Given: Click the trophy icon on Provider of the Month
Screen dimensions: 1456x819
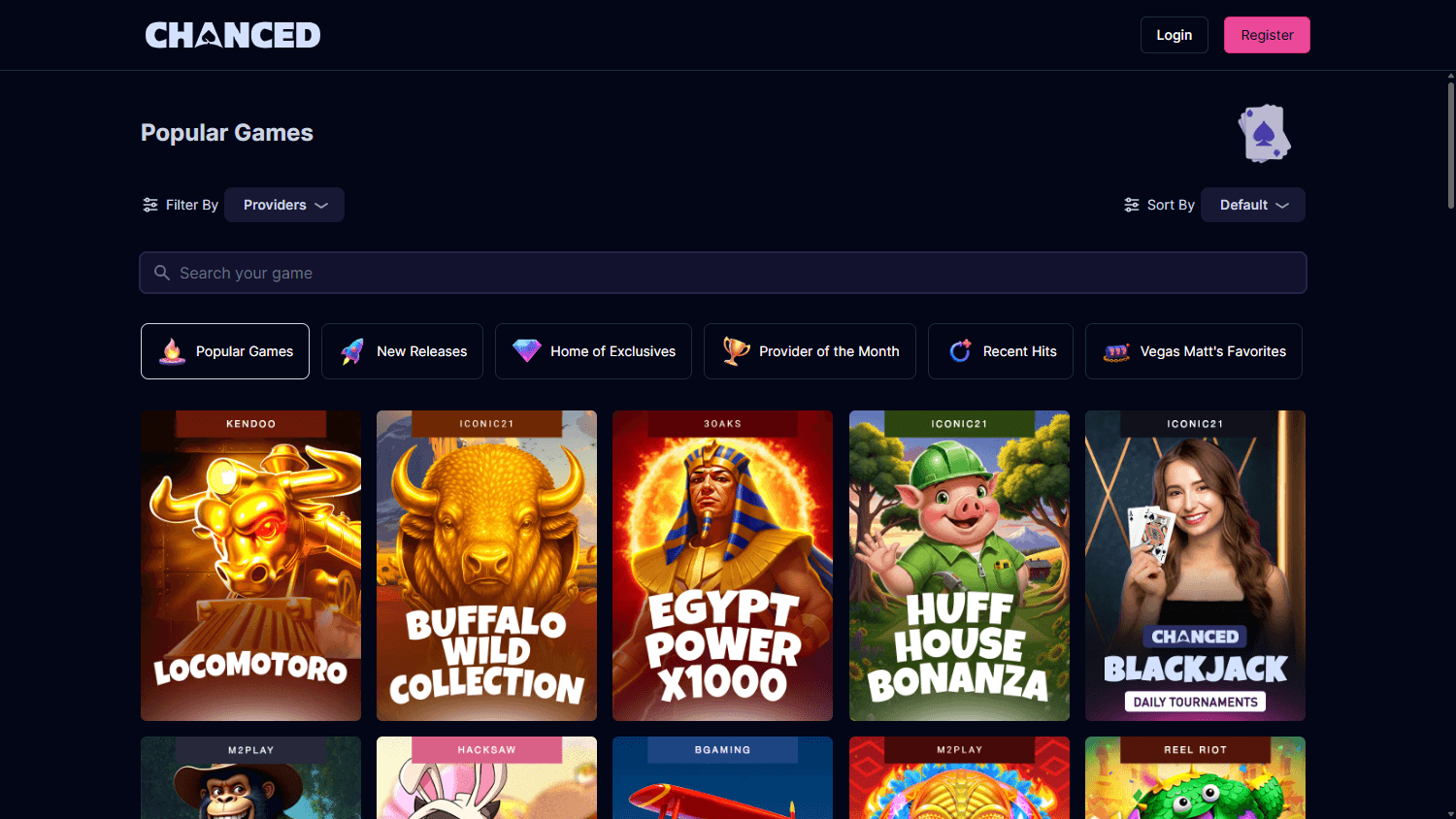Looking at the screenshot, I should [x=736, y=351].
